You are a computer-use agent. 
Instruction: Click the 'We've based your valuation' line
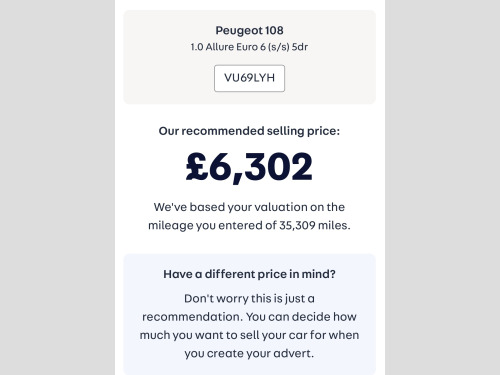(249, 207)
